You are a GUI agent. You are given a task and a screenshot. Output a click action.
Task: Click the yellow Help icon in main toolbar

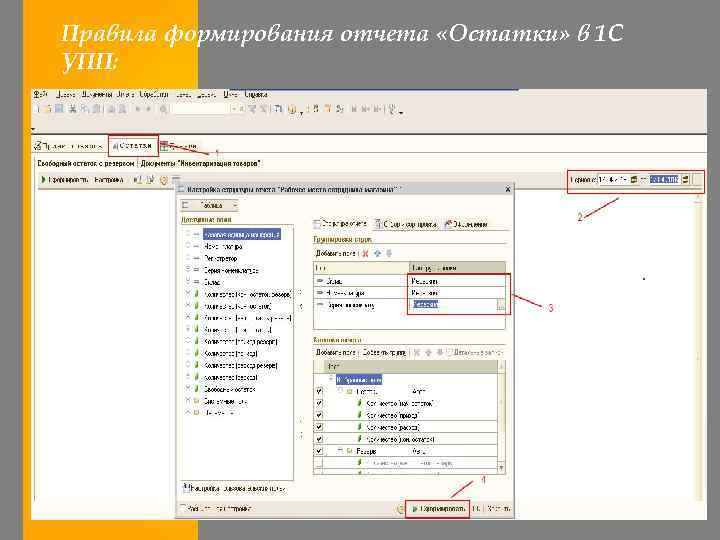point(292,109)
